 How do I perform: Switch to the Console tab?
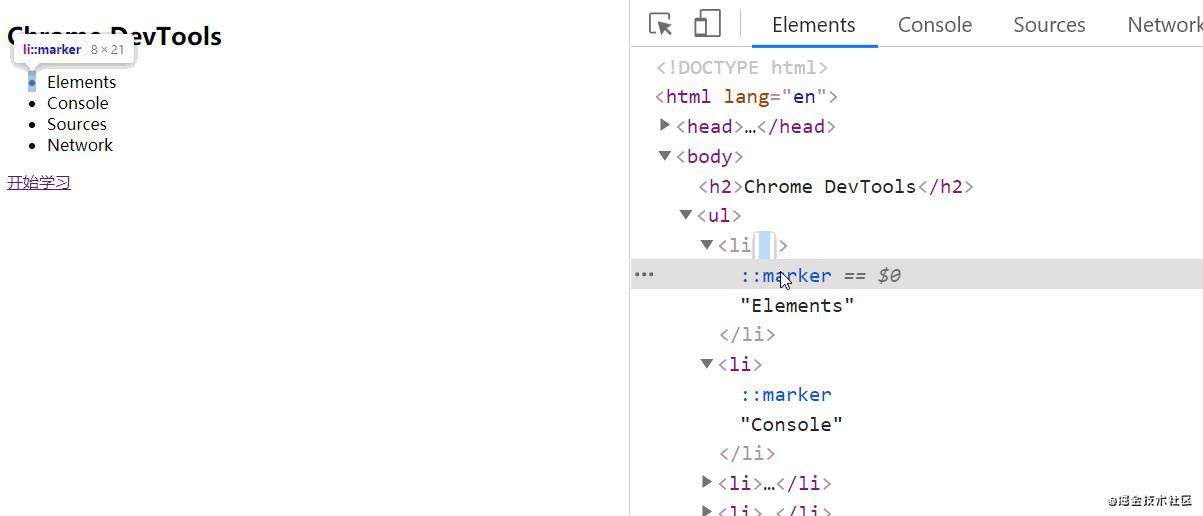[935, 25]
